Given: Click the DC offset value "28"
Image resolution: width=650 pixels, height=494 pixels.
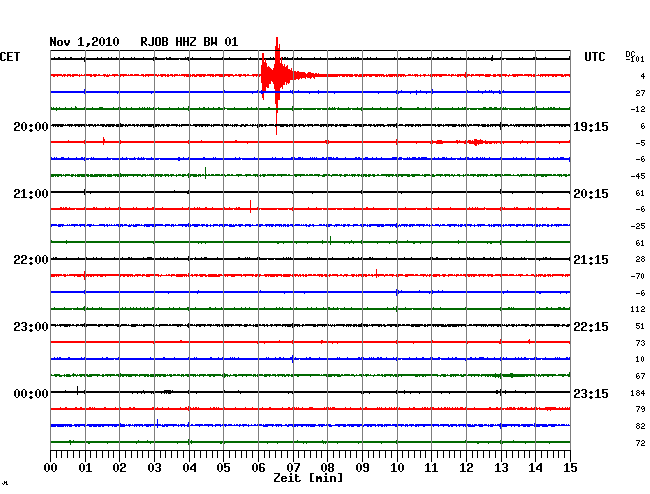Looking at the screenshot, I should (x=640, y=259).
